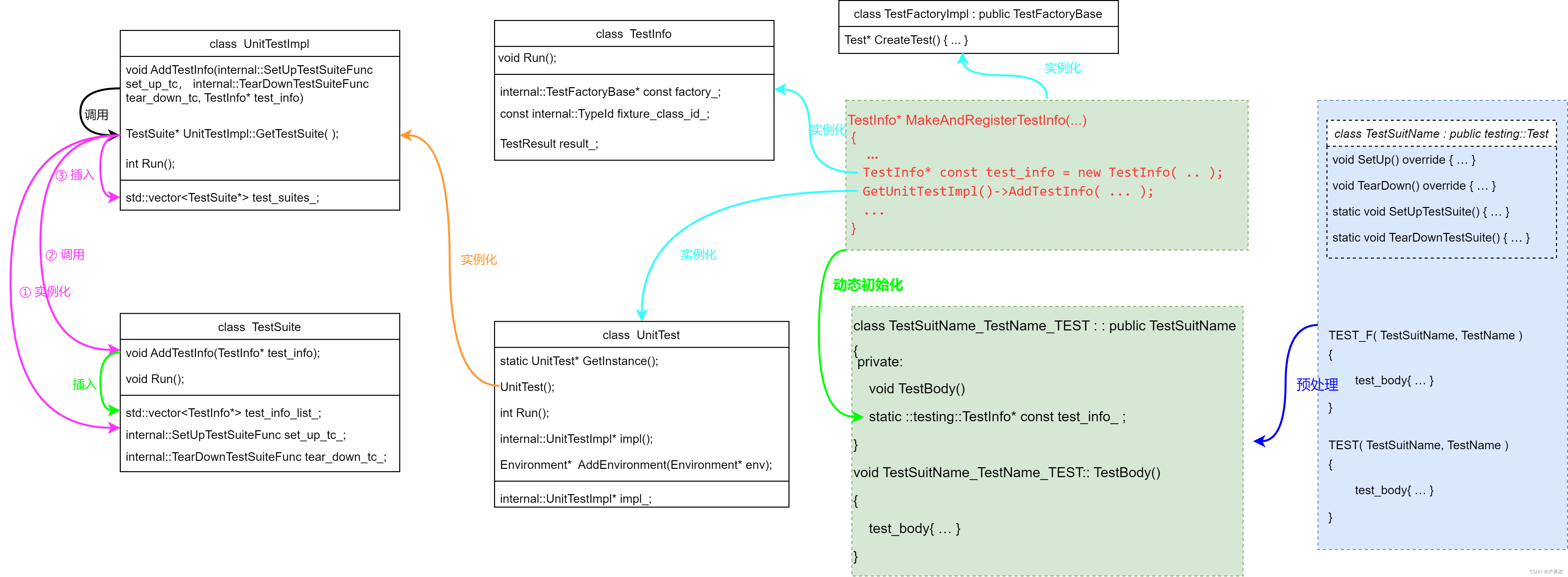
Task: Select 'std::vector<TestInfo*> test_info_list_;' member
Action: pyautogui.click(x=223, y=413)
